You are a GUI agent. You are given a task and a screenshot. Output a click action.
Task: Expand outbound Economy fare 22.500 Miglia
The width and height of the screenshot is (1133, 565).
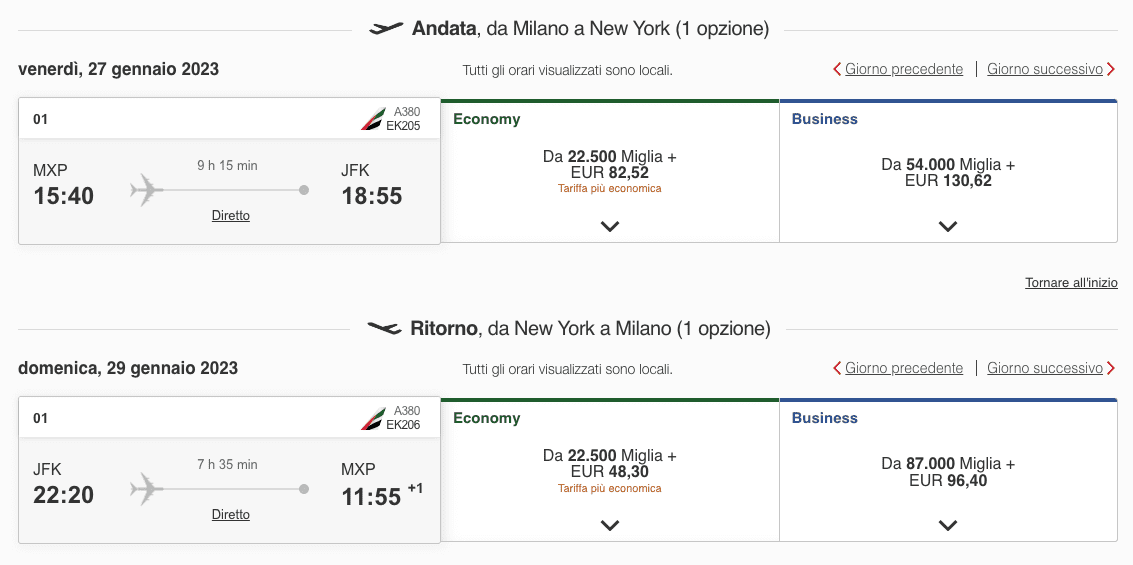click(610, 226)
